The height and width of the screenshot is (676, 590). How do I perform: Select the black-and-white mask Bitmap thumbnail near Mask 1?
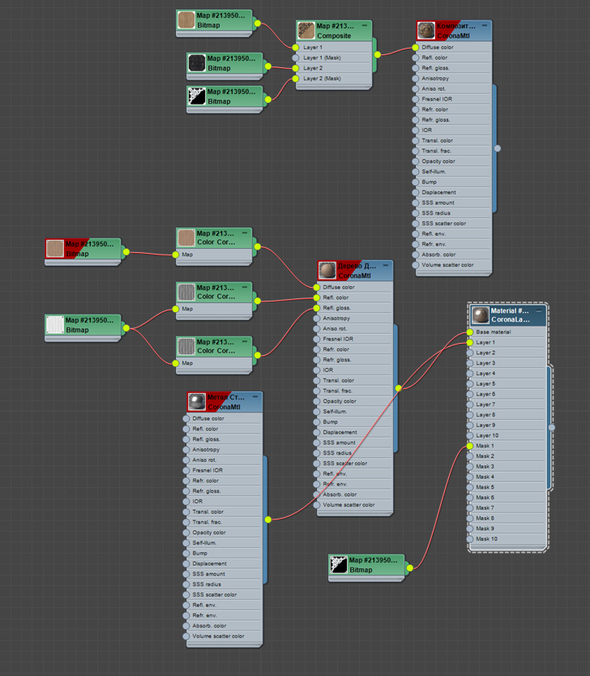point(338,565)
